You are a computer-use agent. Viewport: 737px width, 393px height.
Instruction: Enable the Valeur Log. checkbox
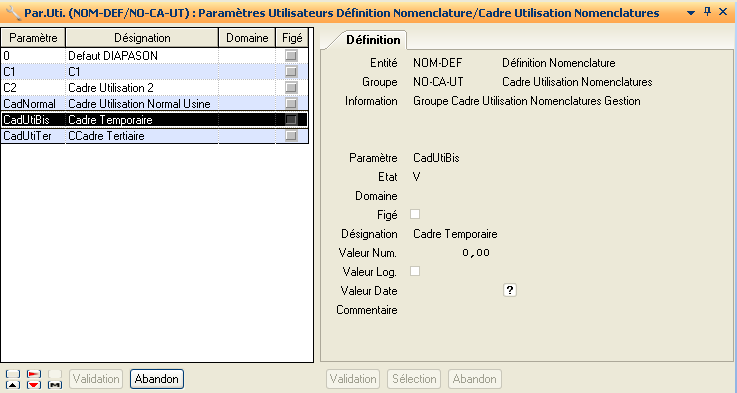(415, 271)
